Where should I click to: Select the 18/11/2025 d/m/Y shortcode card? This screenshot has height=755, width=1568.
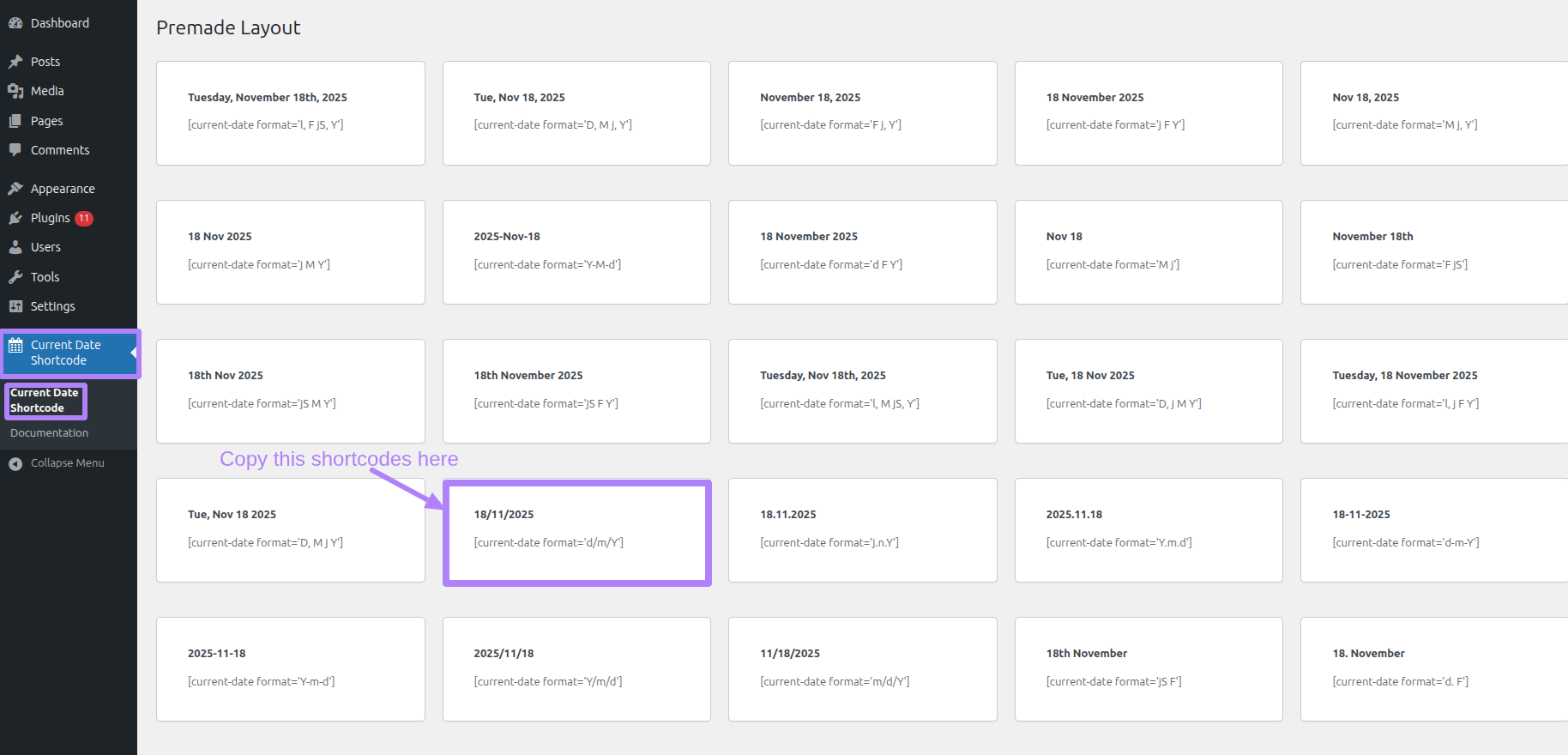pos(576,532)
